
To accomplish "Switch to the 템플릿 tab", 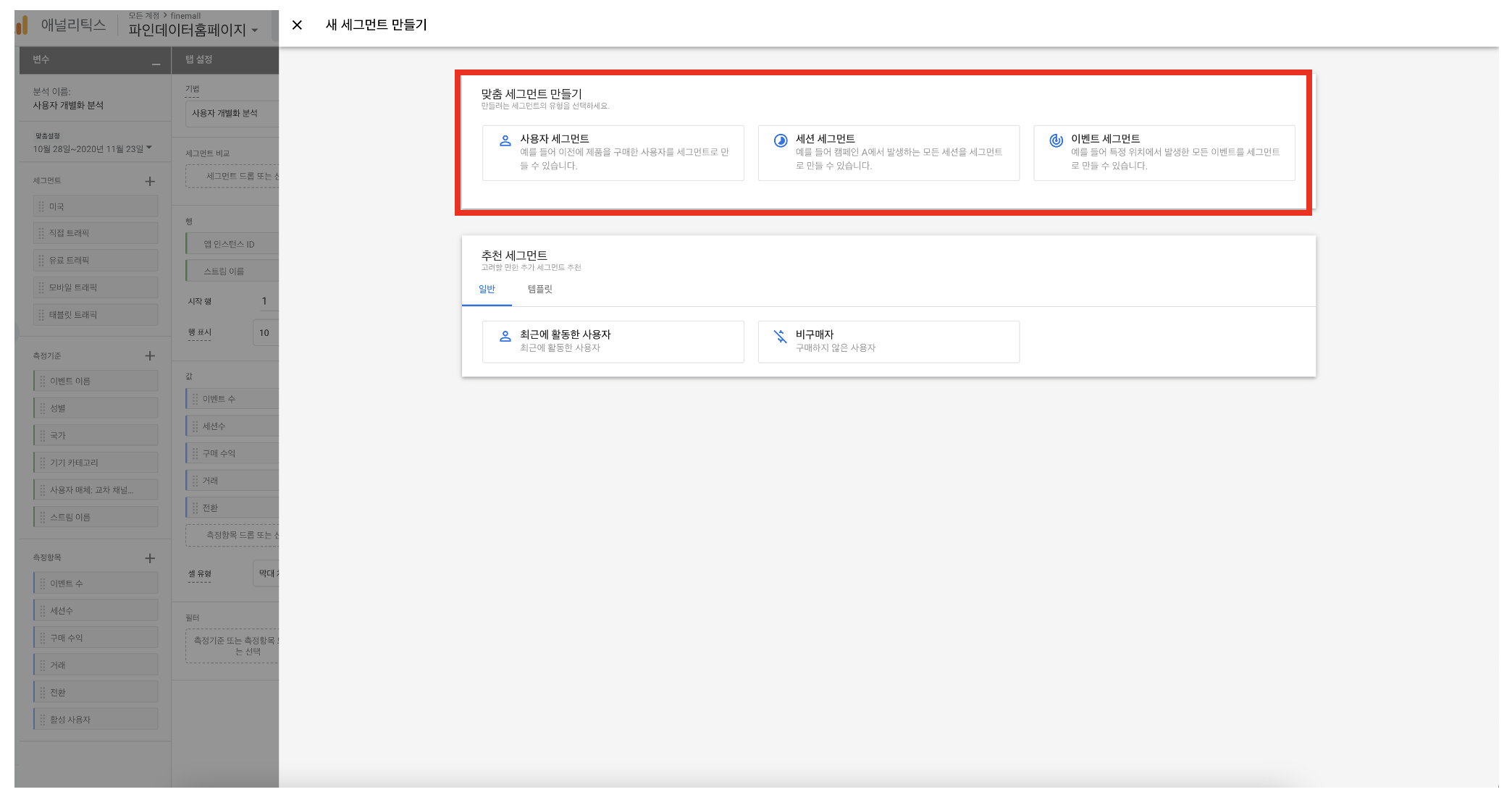I will coord(539,290).
